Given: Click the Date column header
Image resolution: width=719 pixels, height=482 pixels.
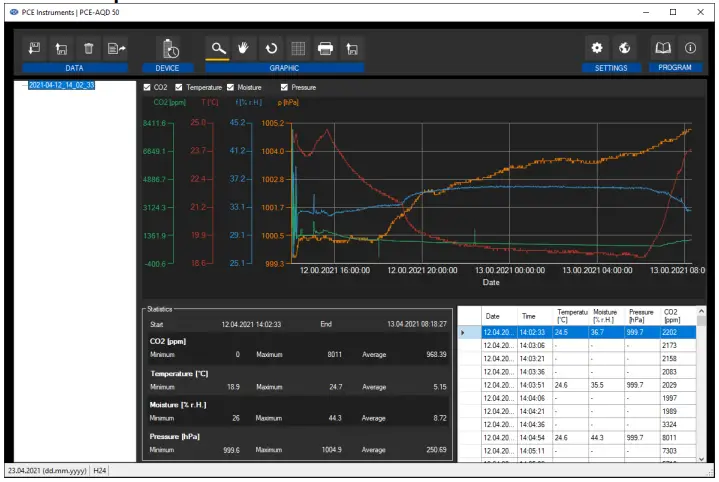Looking at the screenshot, I should (x=499, y=316).
